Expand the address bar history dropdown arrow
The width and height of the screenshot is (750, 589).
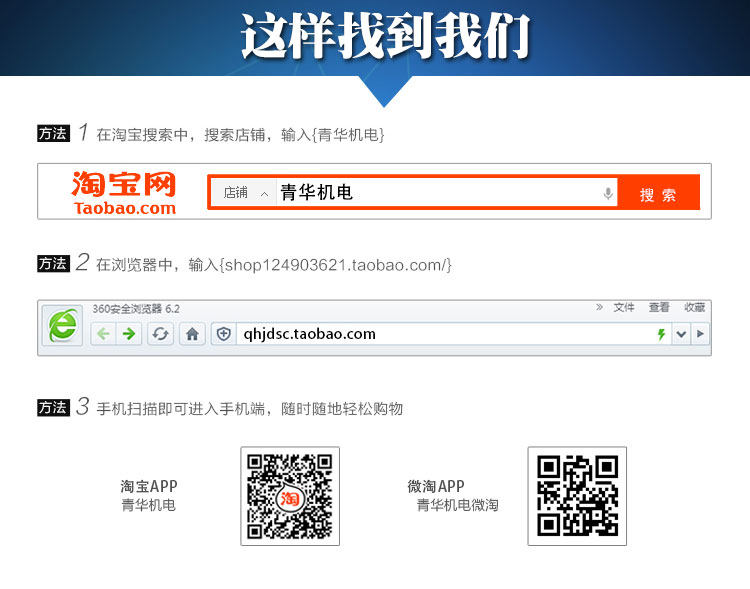click(x=681, y=334)
